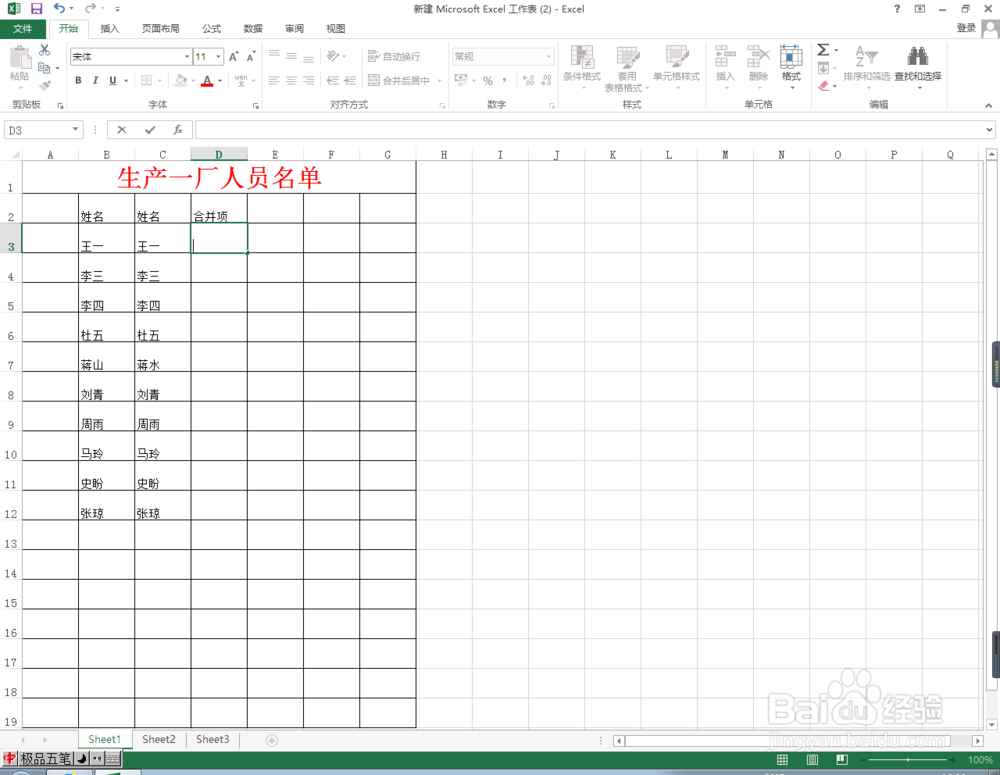The width and height of the screenshot is (1000, 775).
Task: Open the font size dropdown
Action: [218, 57]
